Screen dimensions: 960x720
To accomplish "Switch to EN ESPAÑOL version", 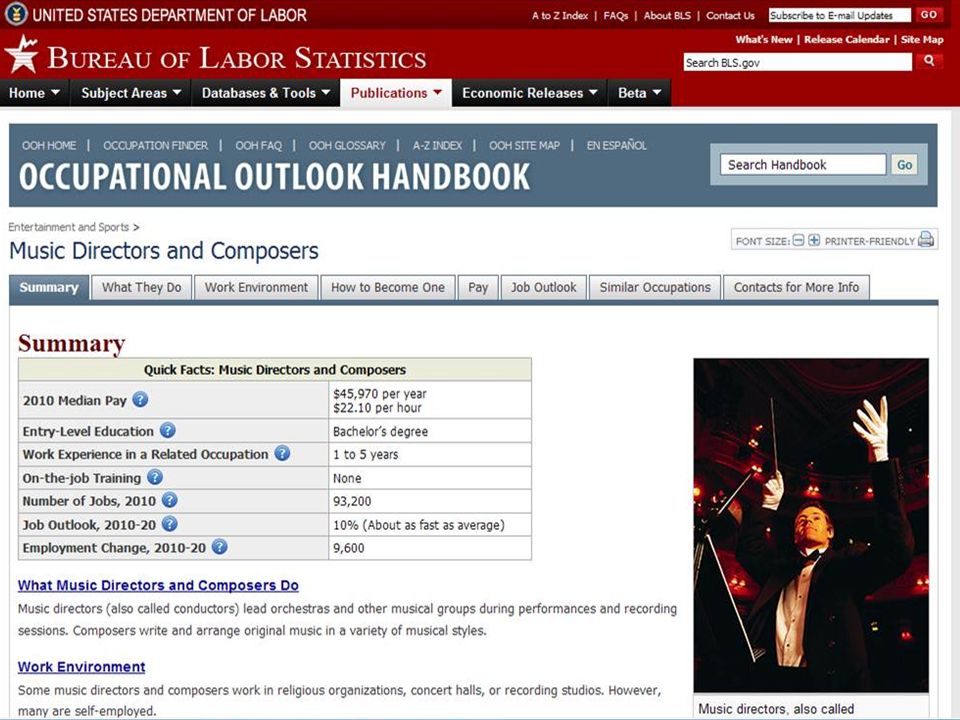I will pos(617,146).
